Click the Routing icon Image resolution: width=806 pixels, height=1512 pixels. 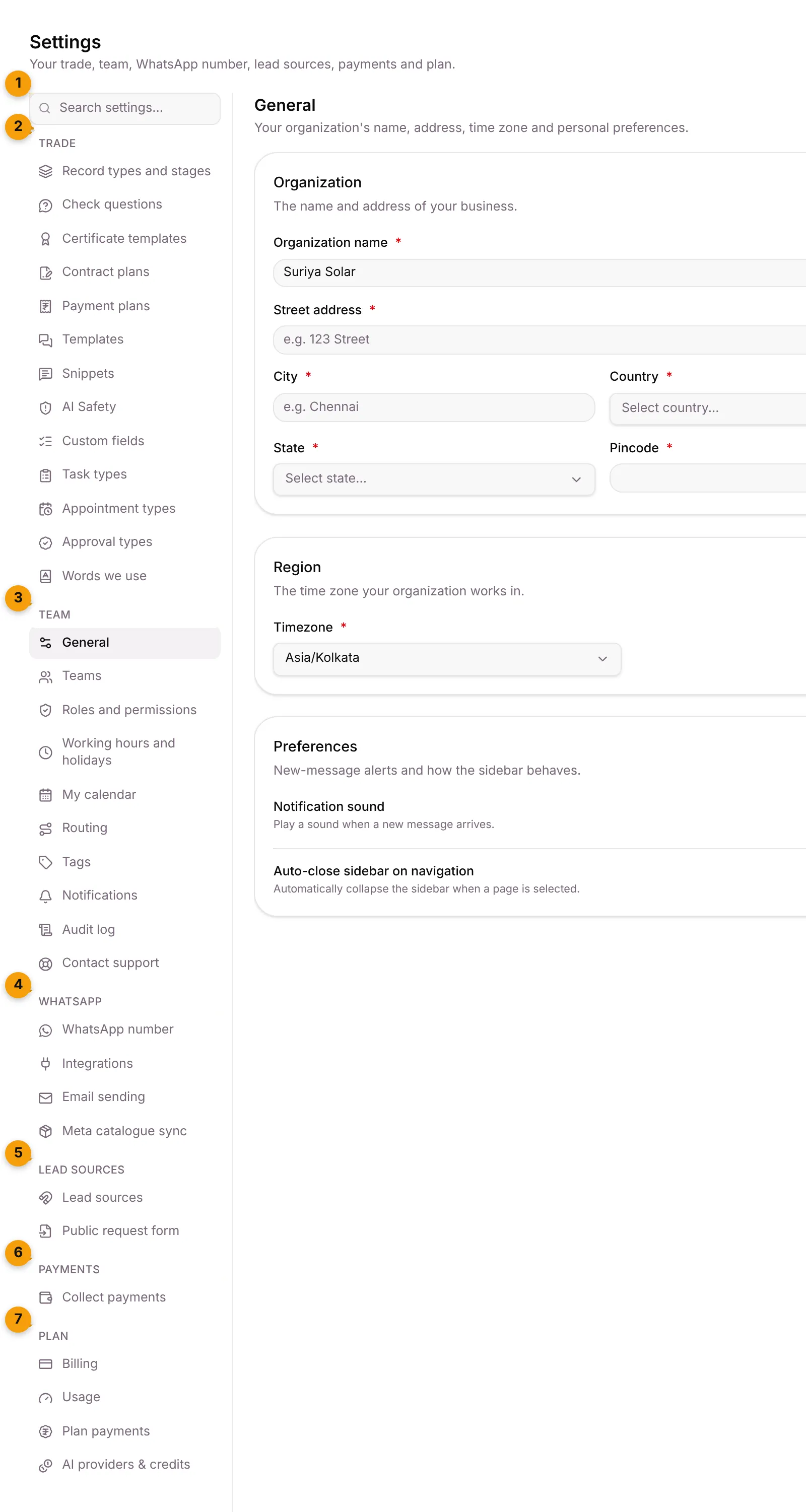pyautogui.click(x=45, y=828)
